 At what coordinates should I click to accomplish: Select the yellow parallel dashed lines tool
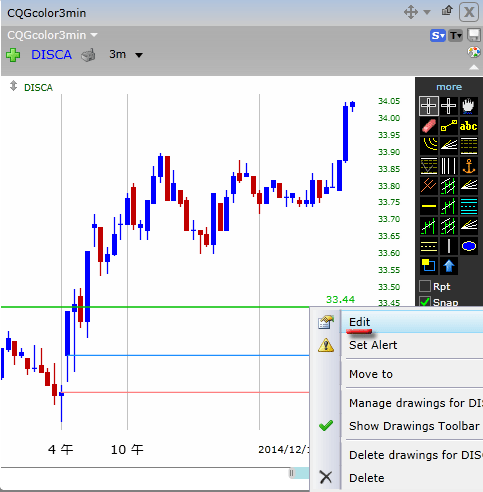coord(428,246)
